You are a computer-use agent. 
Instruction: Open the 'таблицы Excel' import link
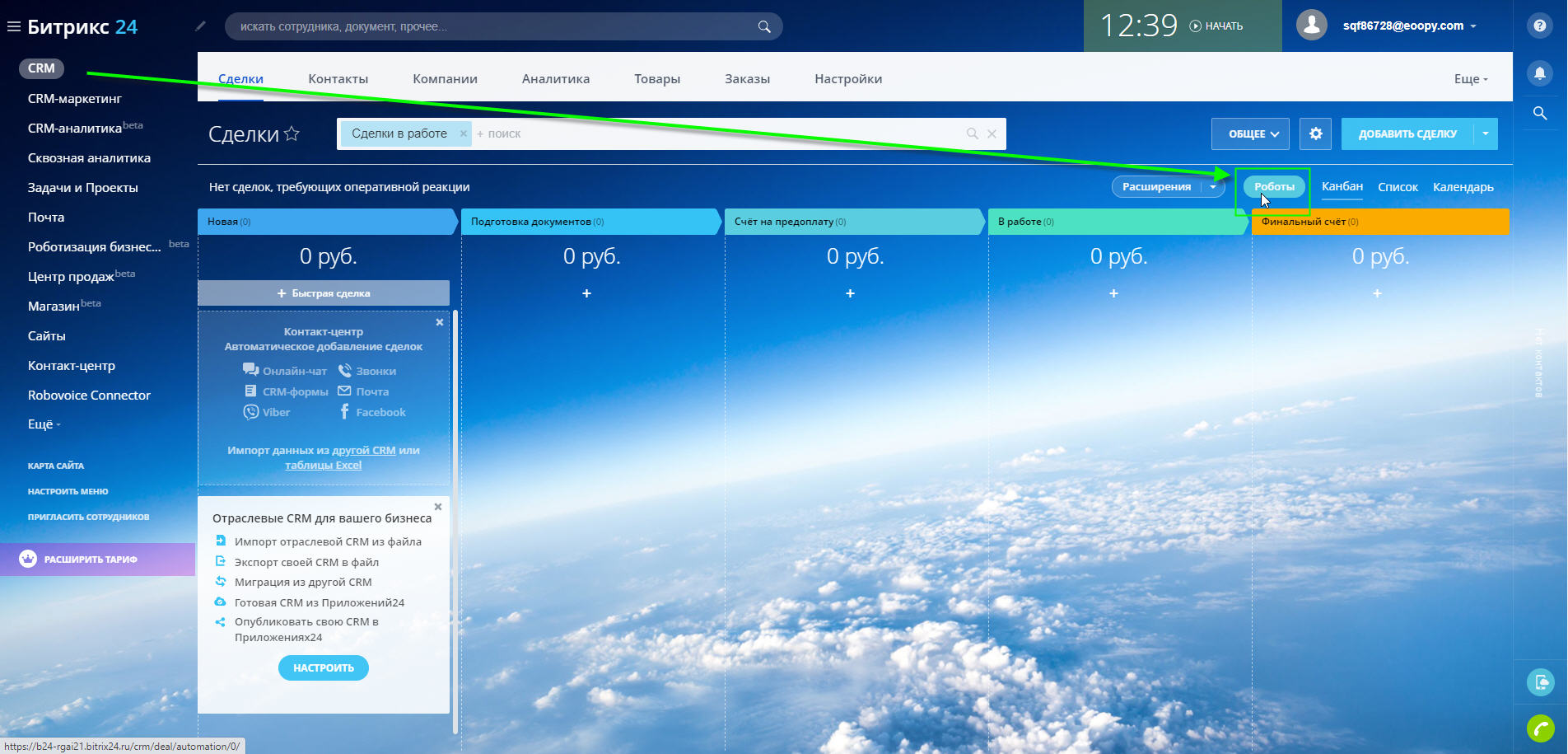[324, 466]
